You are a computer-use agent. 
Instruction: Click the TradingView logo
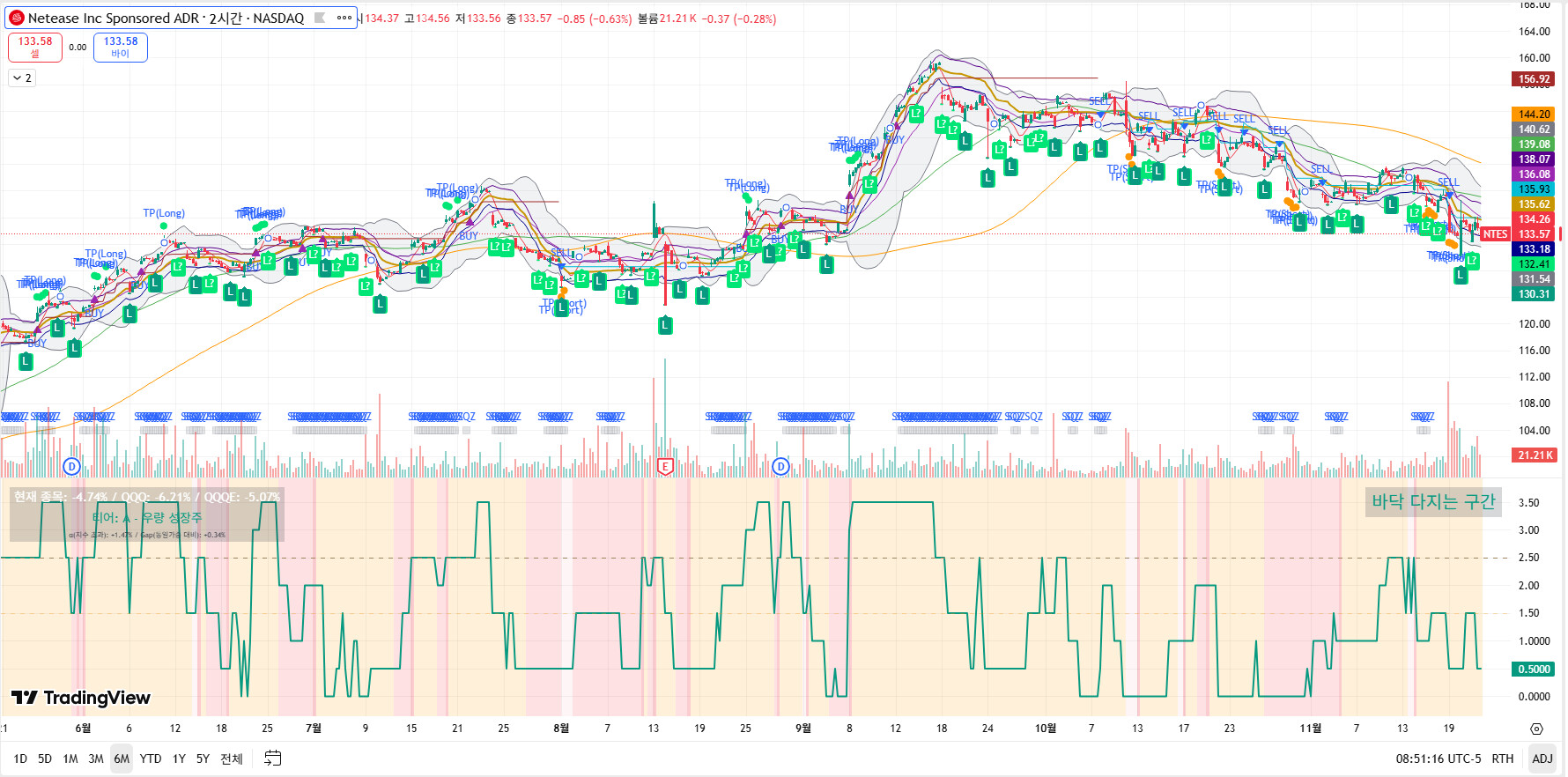click(81, 698)
